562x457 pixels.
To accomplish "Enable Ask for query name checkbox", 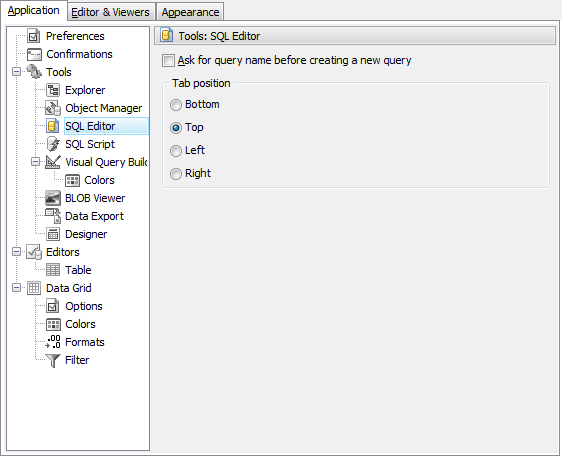I will point(168,61).
